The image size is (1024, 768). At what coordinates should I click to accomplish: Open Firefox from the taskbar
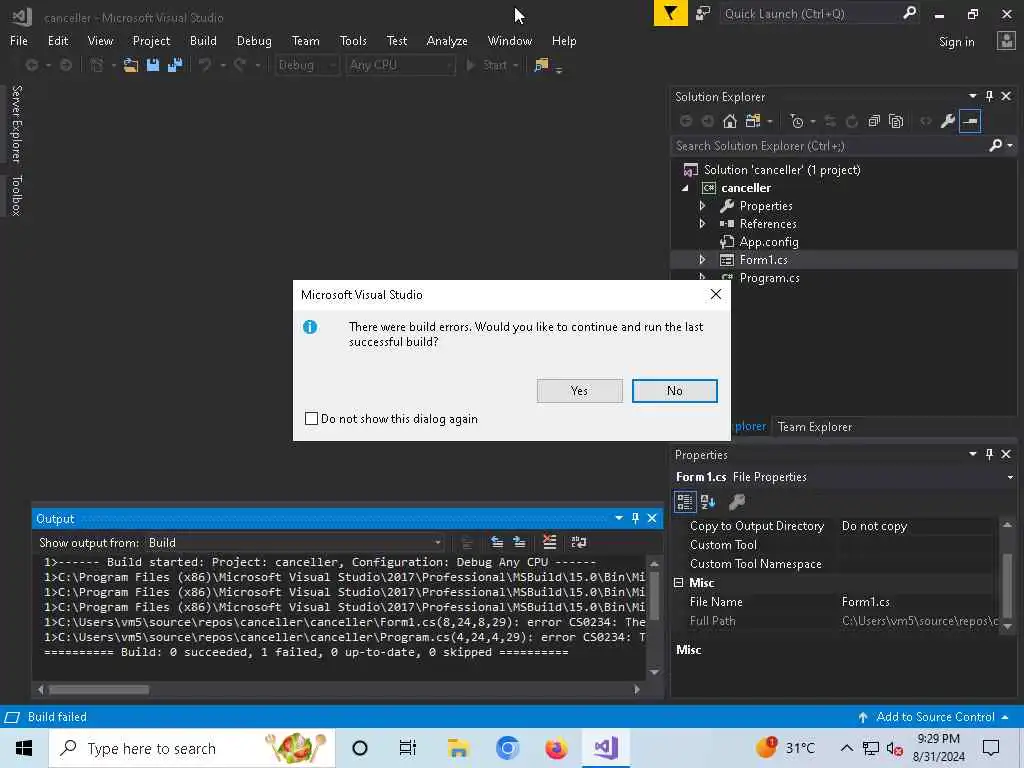click(x=556, y=748)
